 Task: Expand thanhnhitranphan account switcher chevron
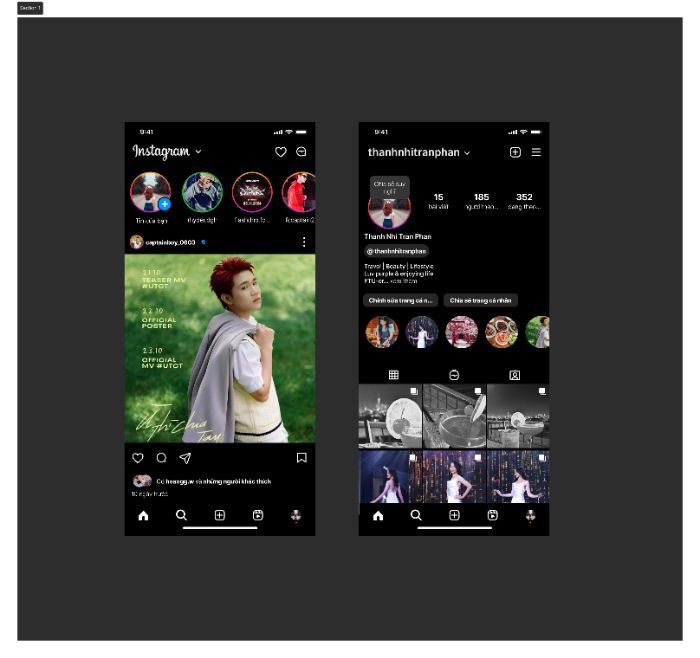467,153
